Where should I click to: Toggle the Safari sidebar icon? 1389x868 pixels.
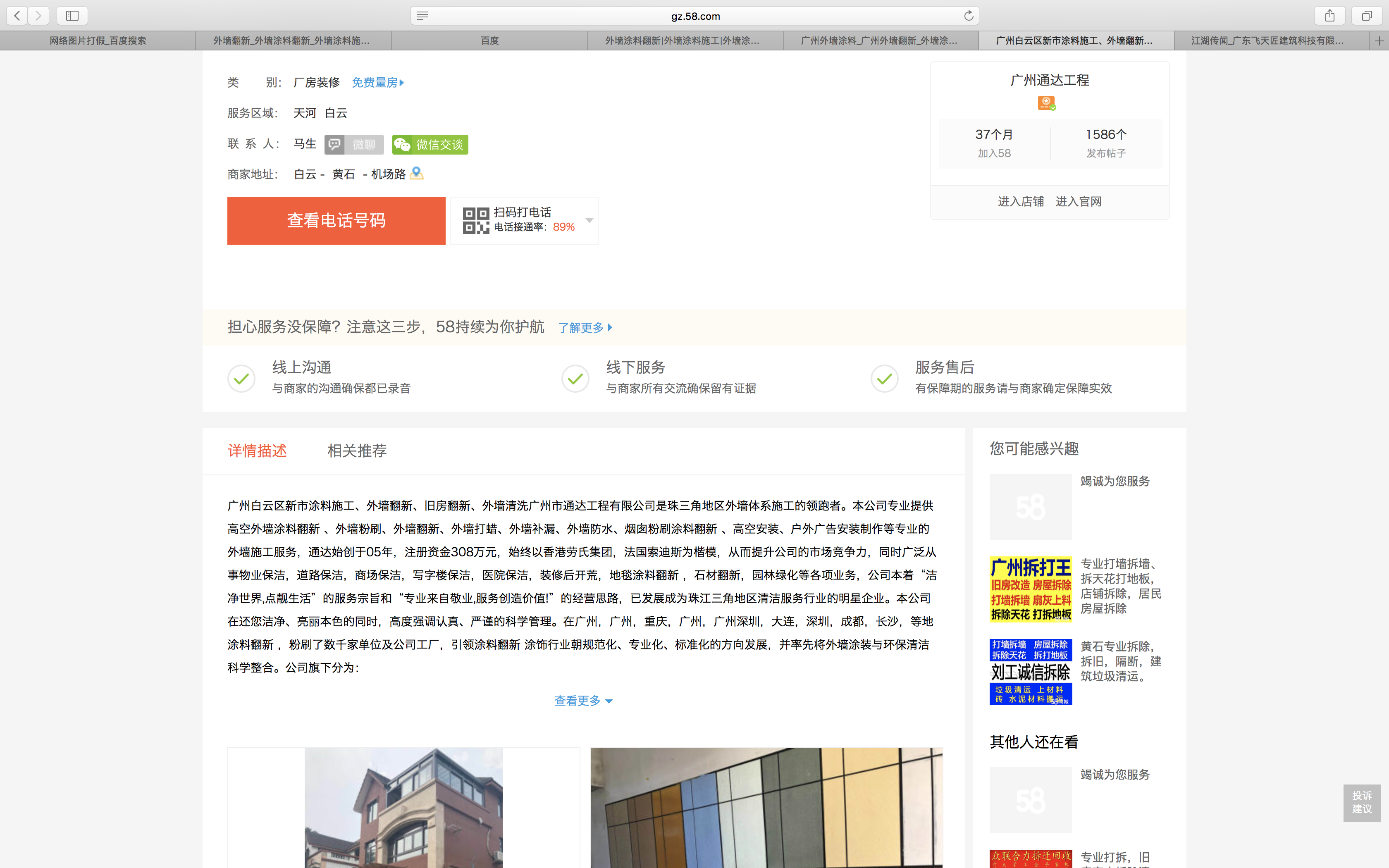tap(72, 16)
